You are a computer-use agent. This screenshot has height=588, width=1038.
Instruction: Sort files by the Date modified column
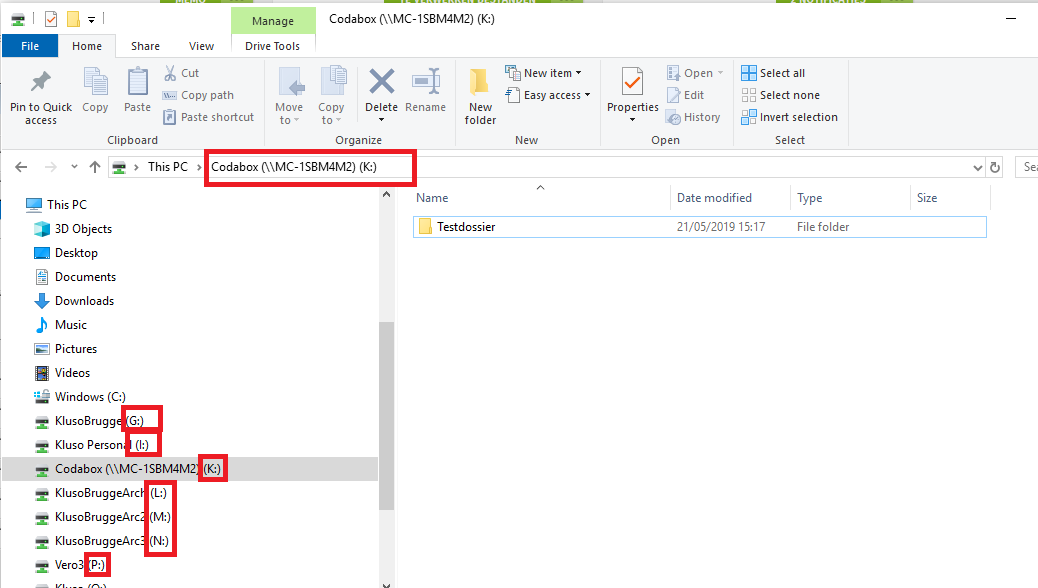coord(714,198)
